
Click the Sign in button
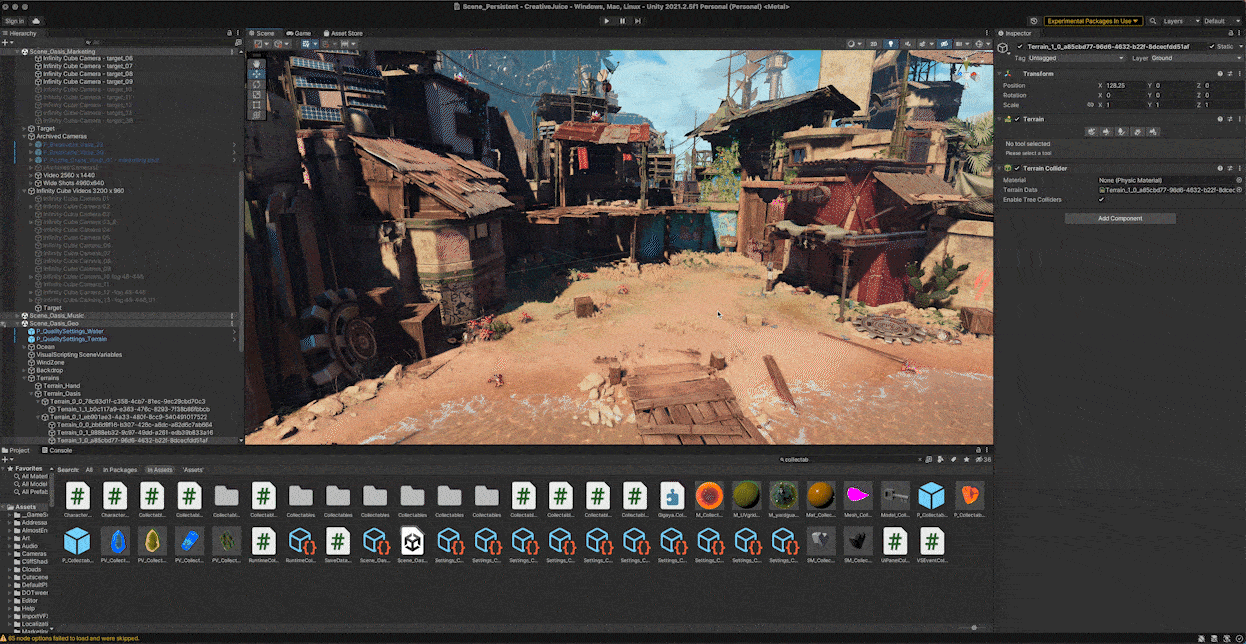point(14,20)
